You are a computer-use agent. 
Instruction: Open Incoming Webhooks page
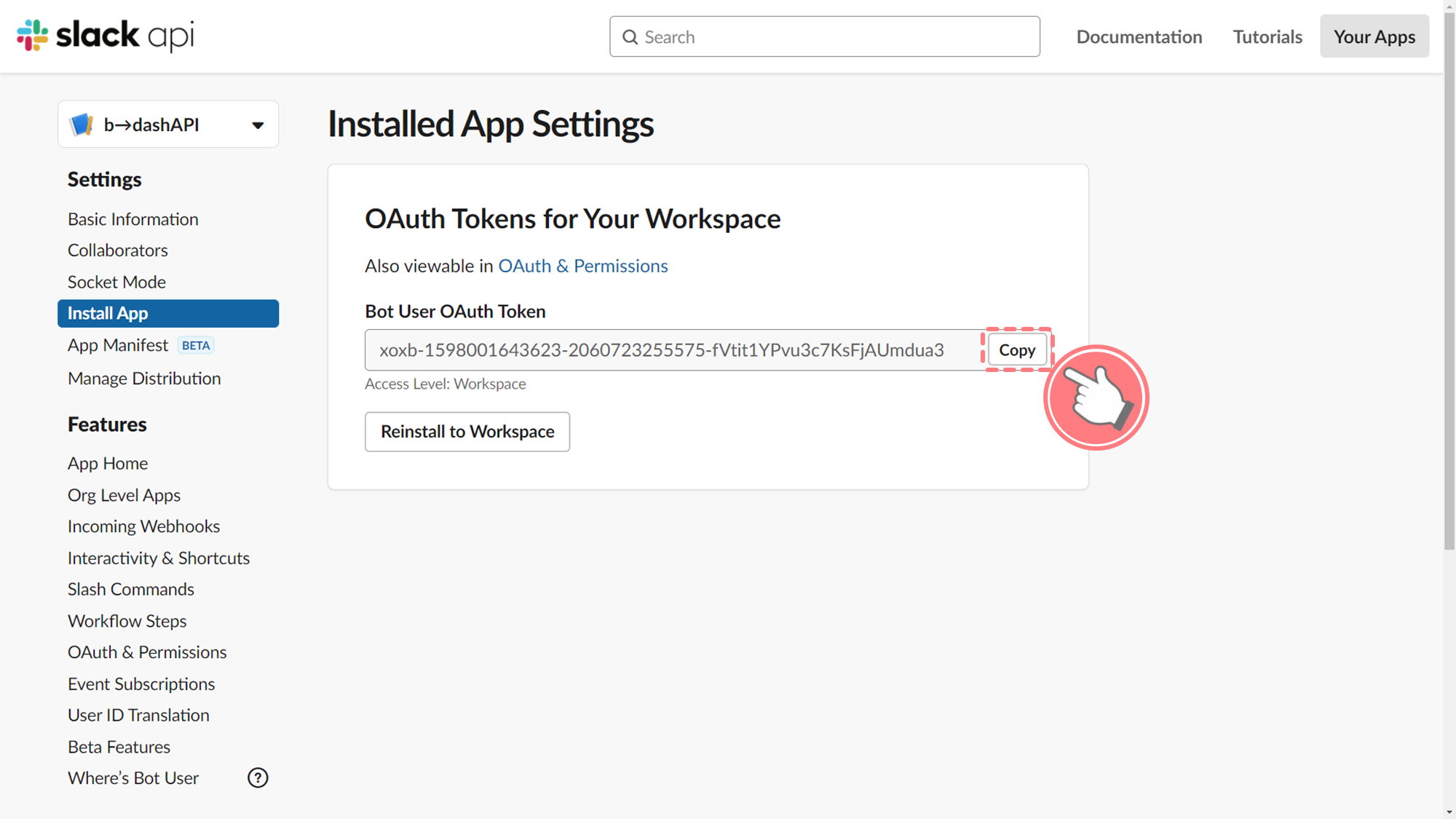[x=143, y=526]
